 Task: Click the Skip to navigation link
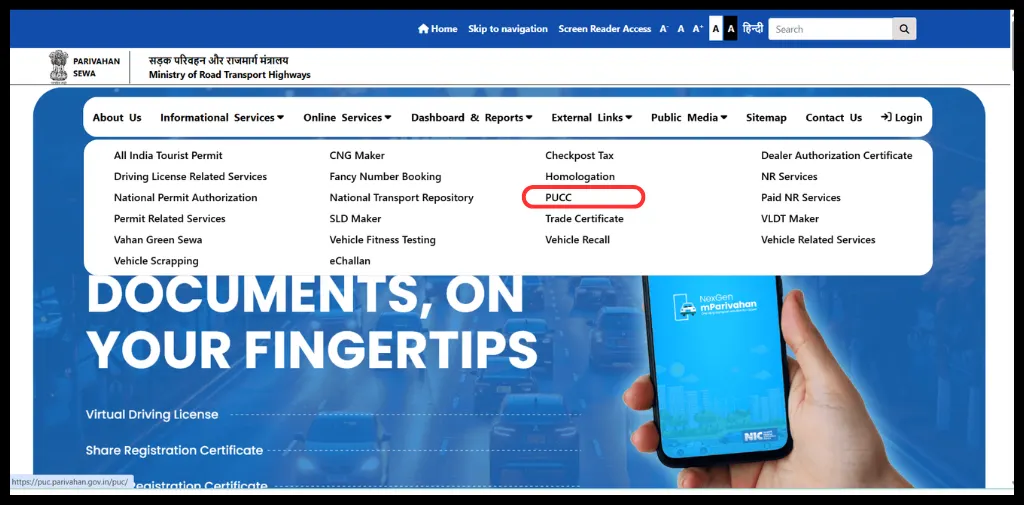point(508,29)
